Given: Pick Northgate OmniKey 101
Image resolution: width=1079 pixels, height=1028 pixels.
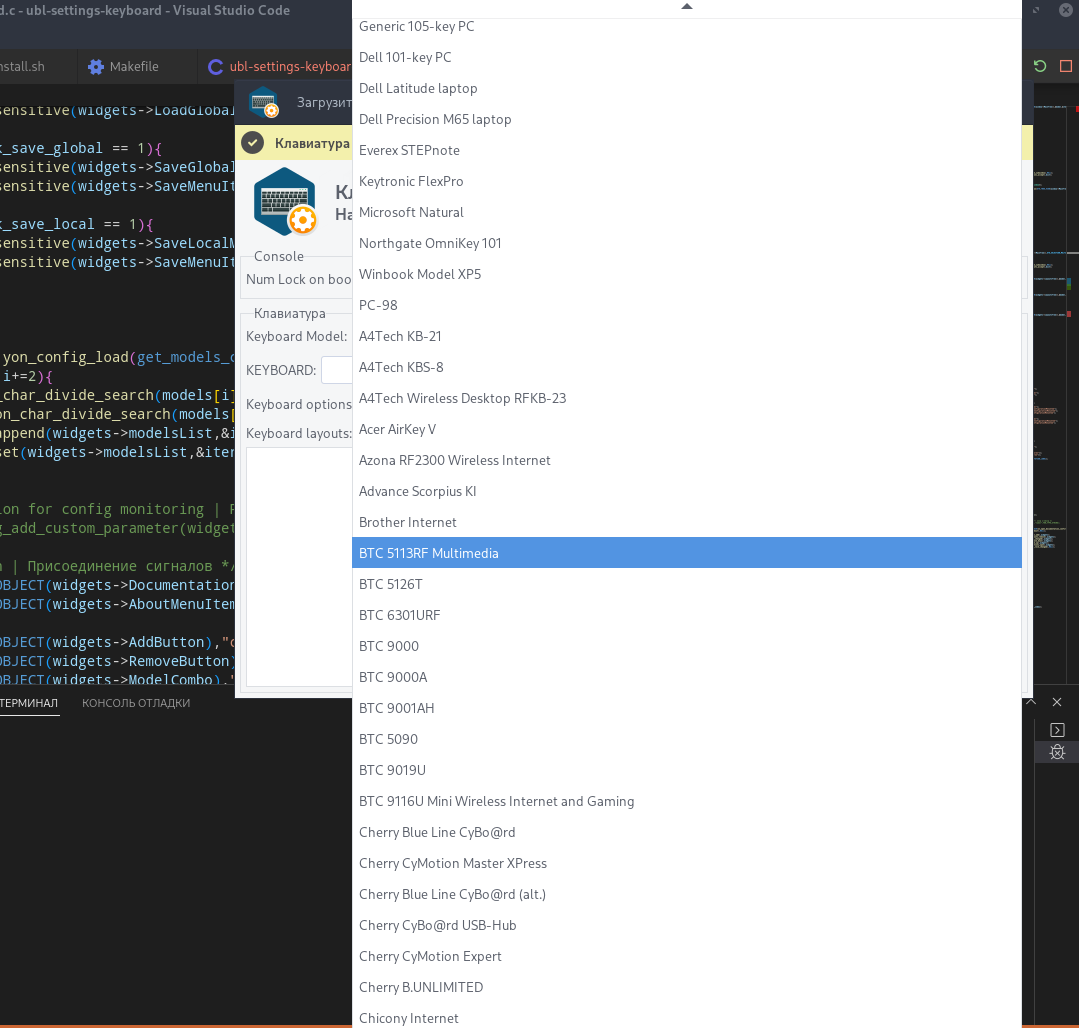Looking at the screenshot, I should [x=686, y=243].
